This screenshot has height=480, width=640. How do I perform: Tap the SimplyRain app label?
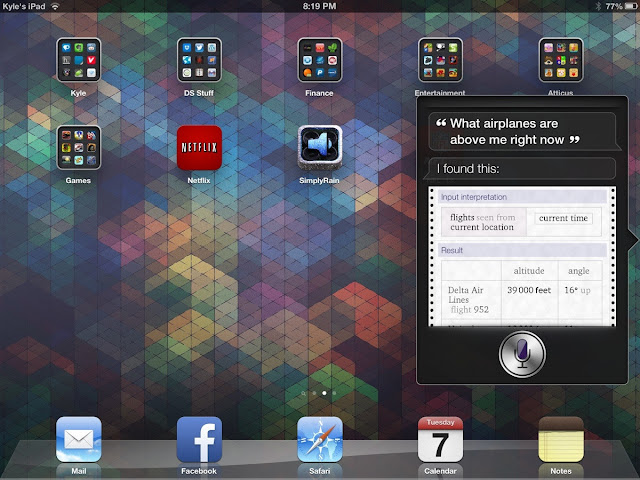click(319, 180)
